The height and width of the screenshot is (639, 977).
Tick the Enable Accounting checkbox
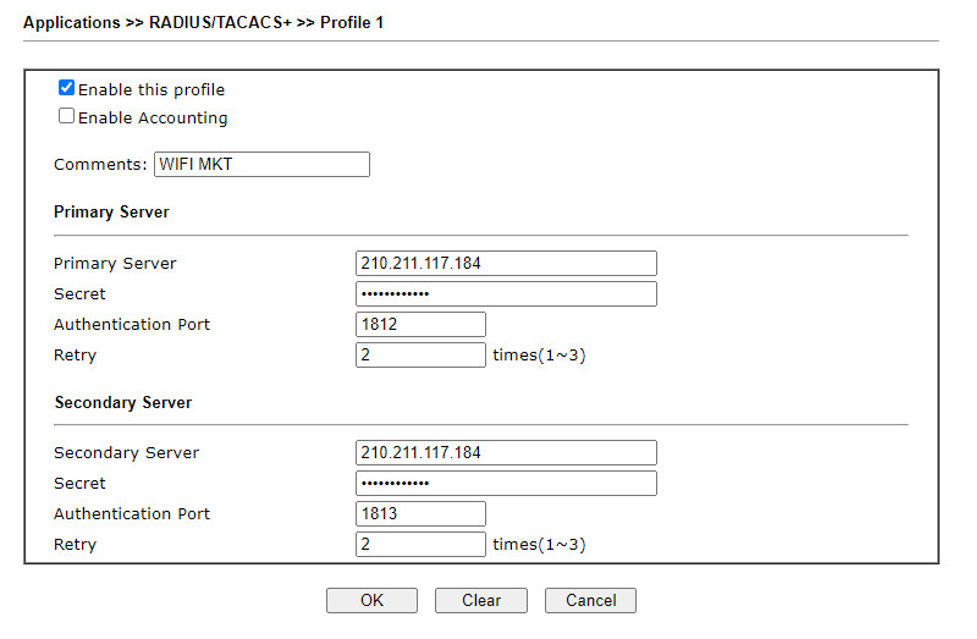[67, 116]
